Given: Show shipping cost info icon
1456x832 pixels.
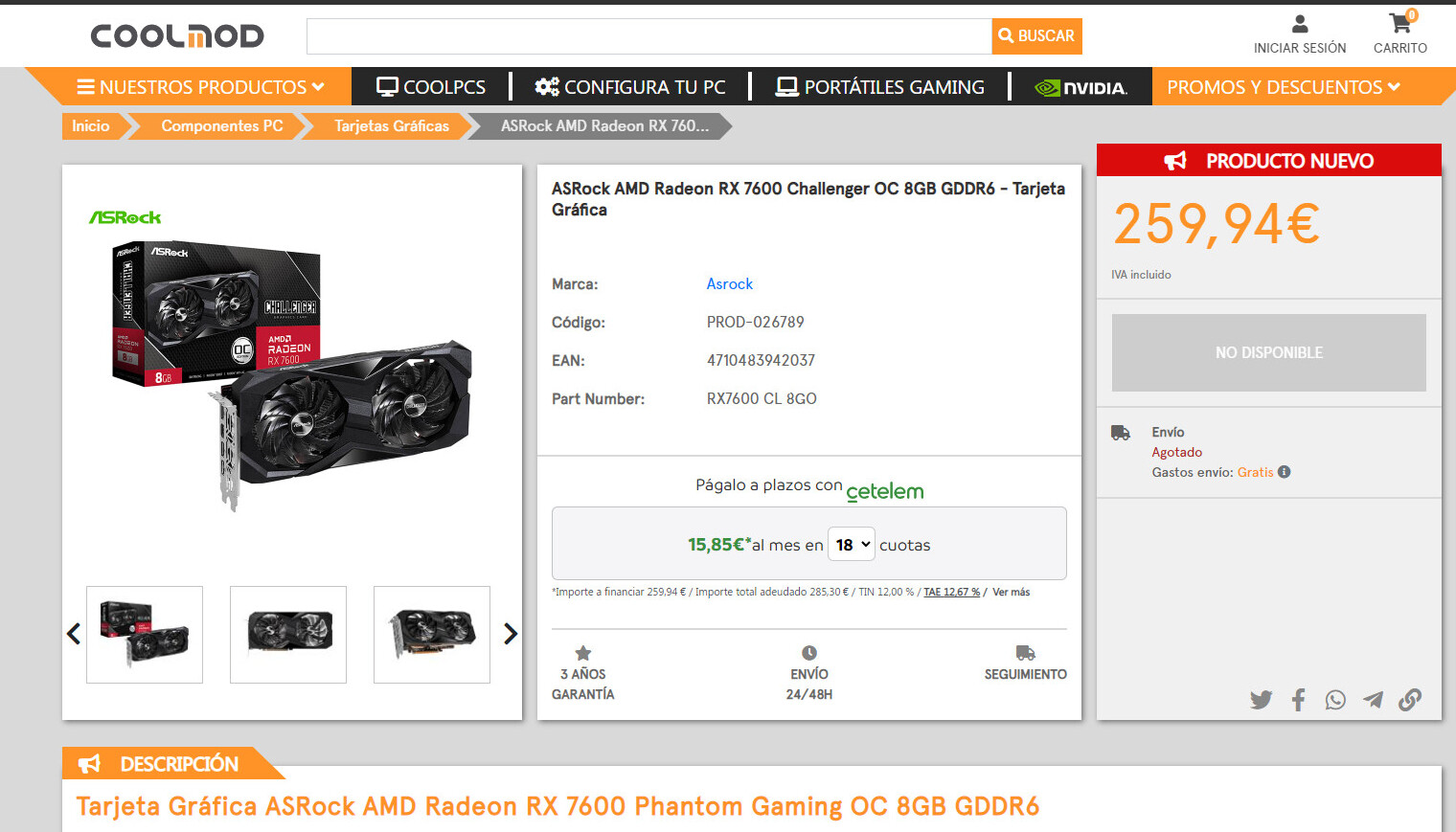Looking at the screenshot, I should (x=1285, y=472).
